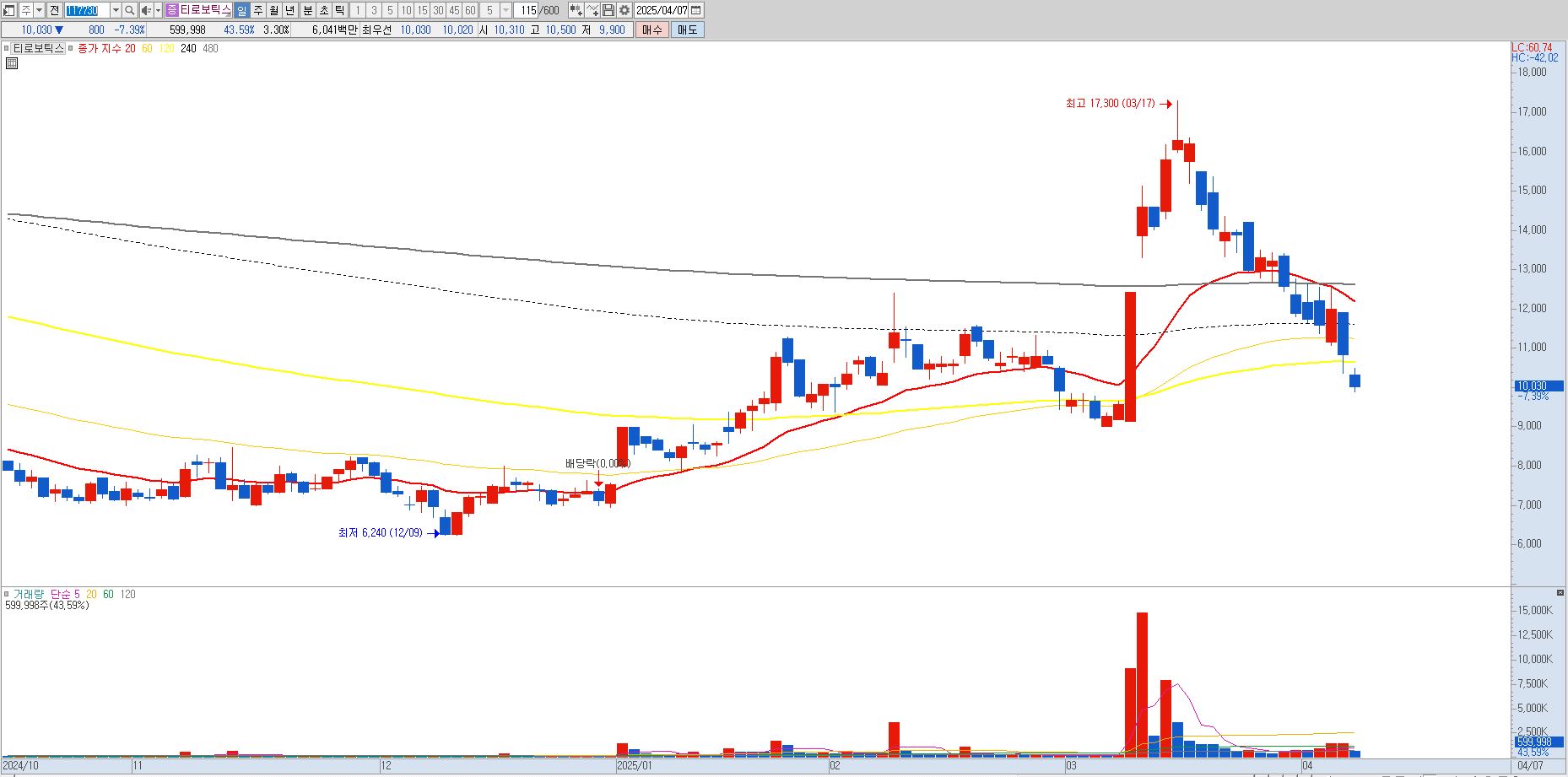1568x777 pixels.
Task: Click the bar count field showing 115
Action: click(x=527, y=10)
